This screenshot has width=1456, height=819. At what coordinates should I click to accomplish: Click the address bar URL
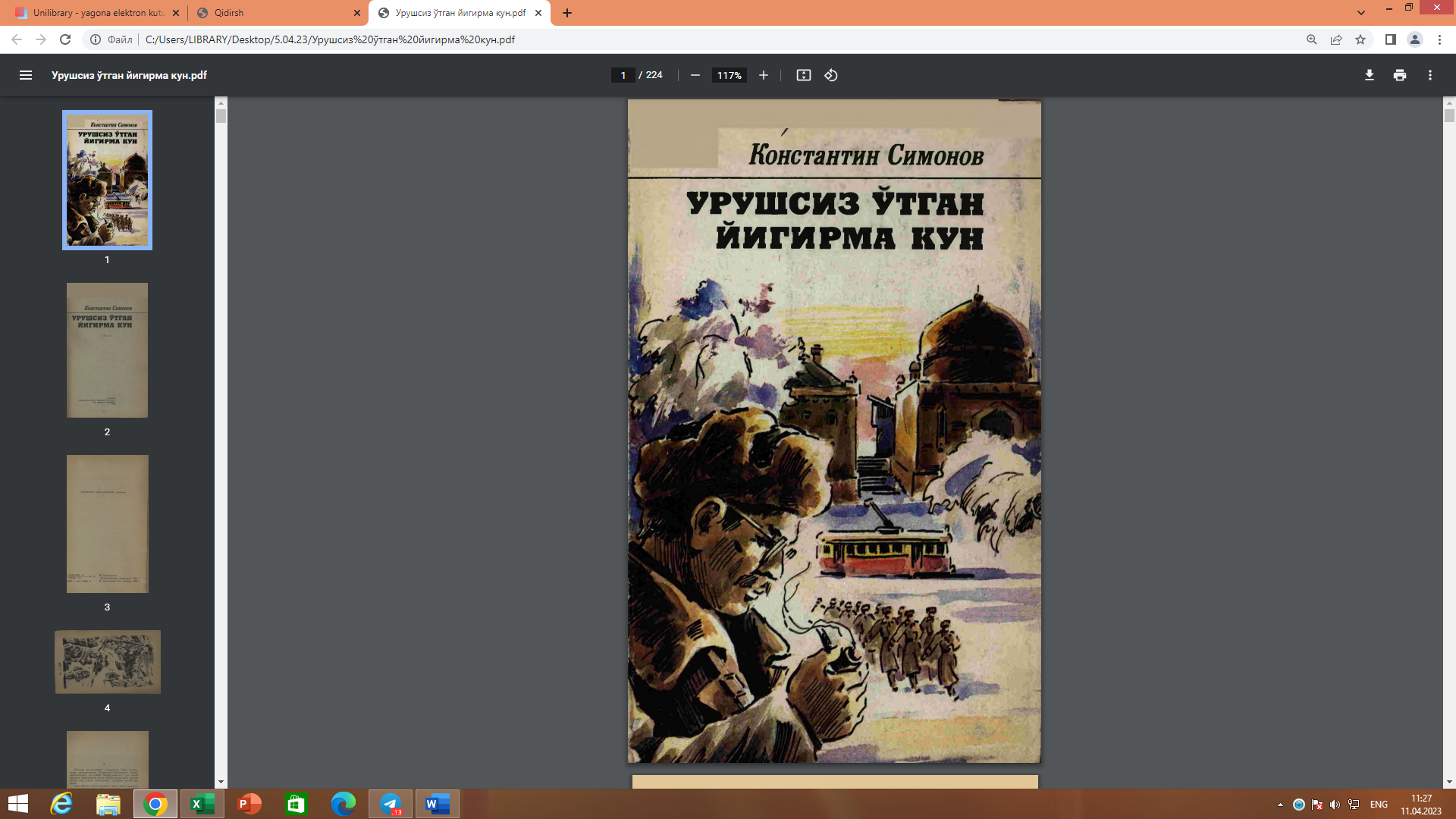pyautogui.click(x=330, y=39)
